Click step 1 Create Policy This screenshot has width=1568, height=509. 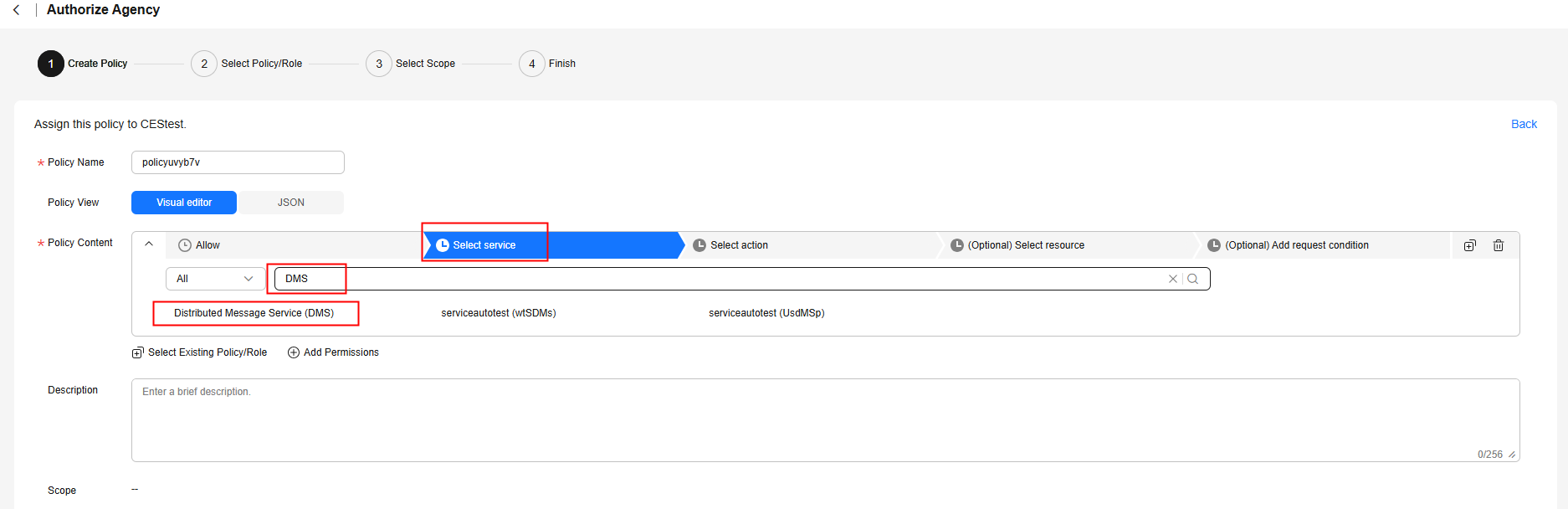[83, 64]
